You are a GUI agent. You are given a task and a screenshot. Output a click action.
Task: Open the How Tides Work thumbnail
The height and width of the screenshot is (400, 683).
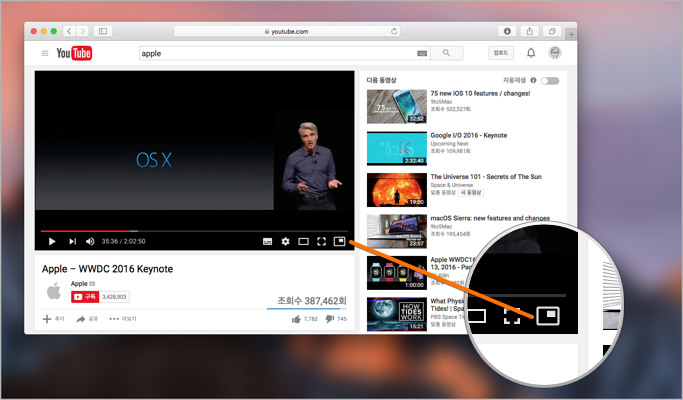(397, 314)
